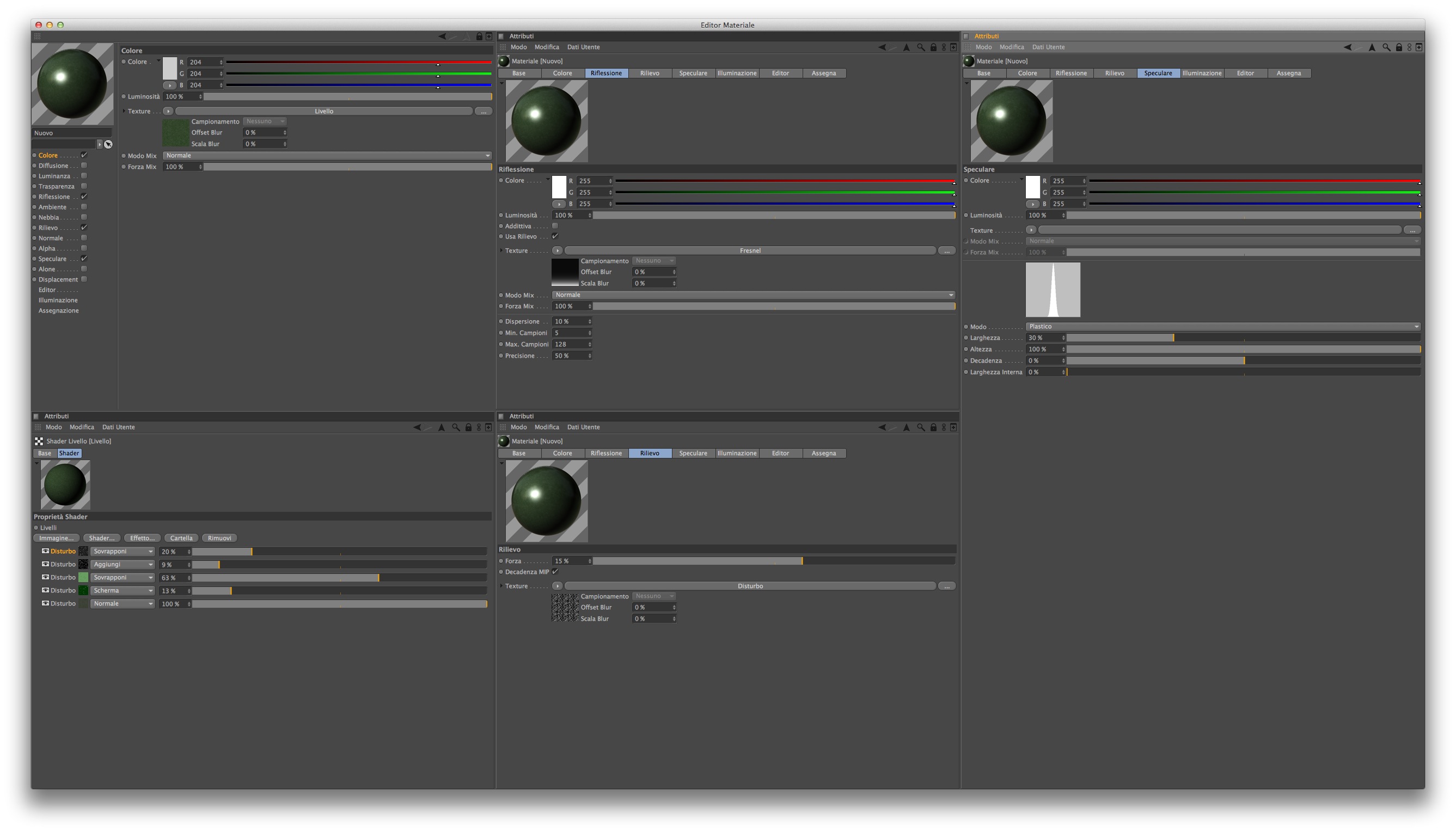1456x832 pixels.
Task: Click the lock icon in Speculare panel
Action: coord(1399,47)
